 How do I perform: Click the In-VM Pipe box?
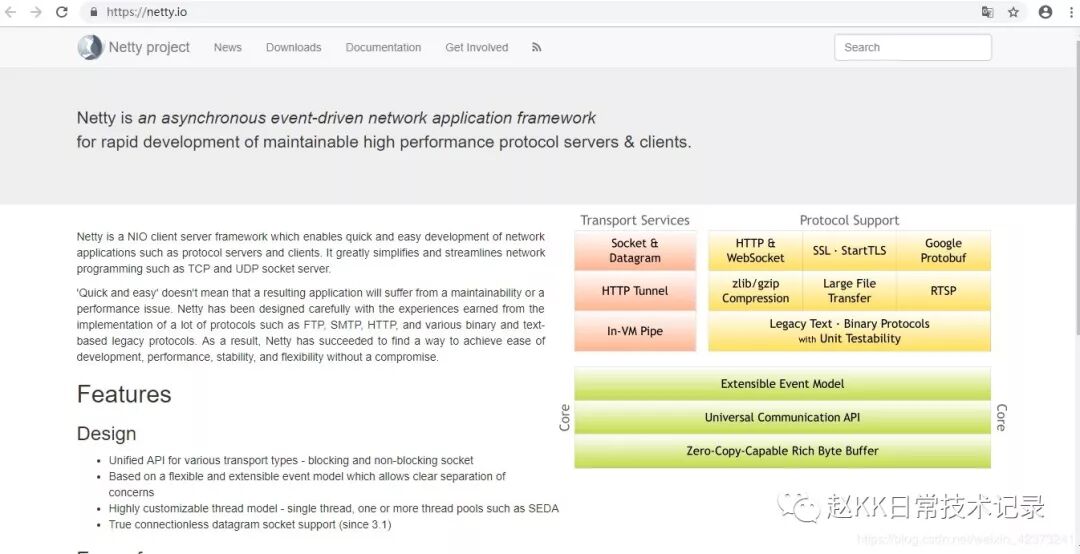[635, 331]
